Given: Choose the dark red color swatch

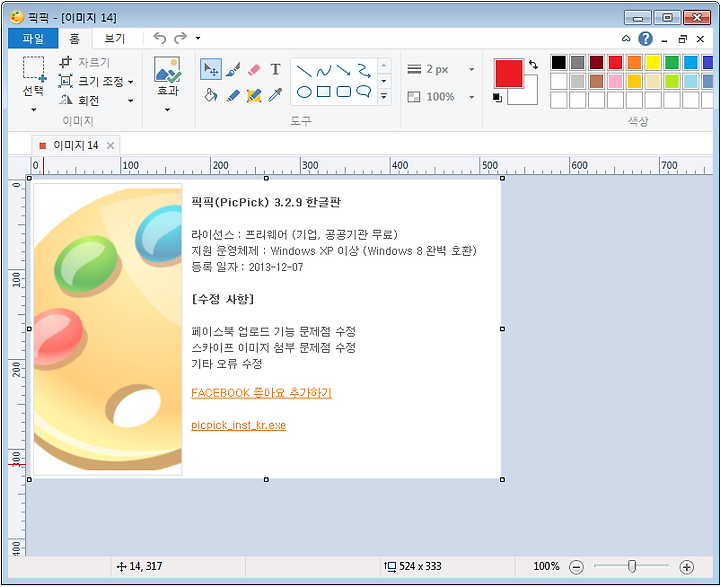Looking at the screenshot, I should tap(596, 62).
